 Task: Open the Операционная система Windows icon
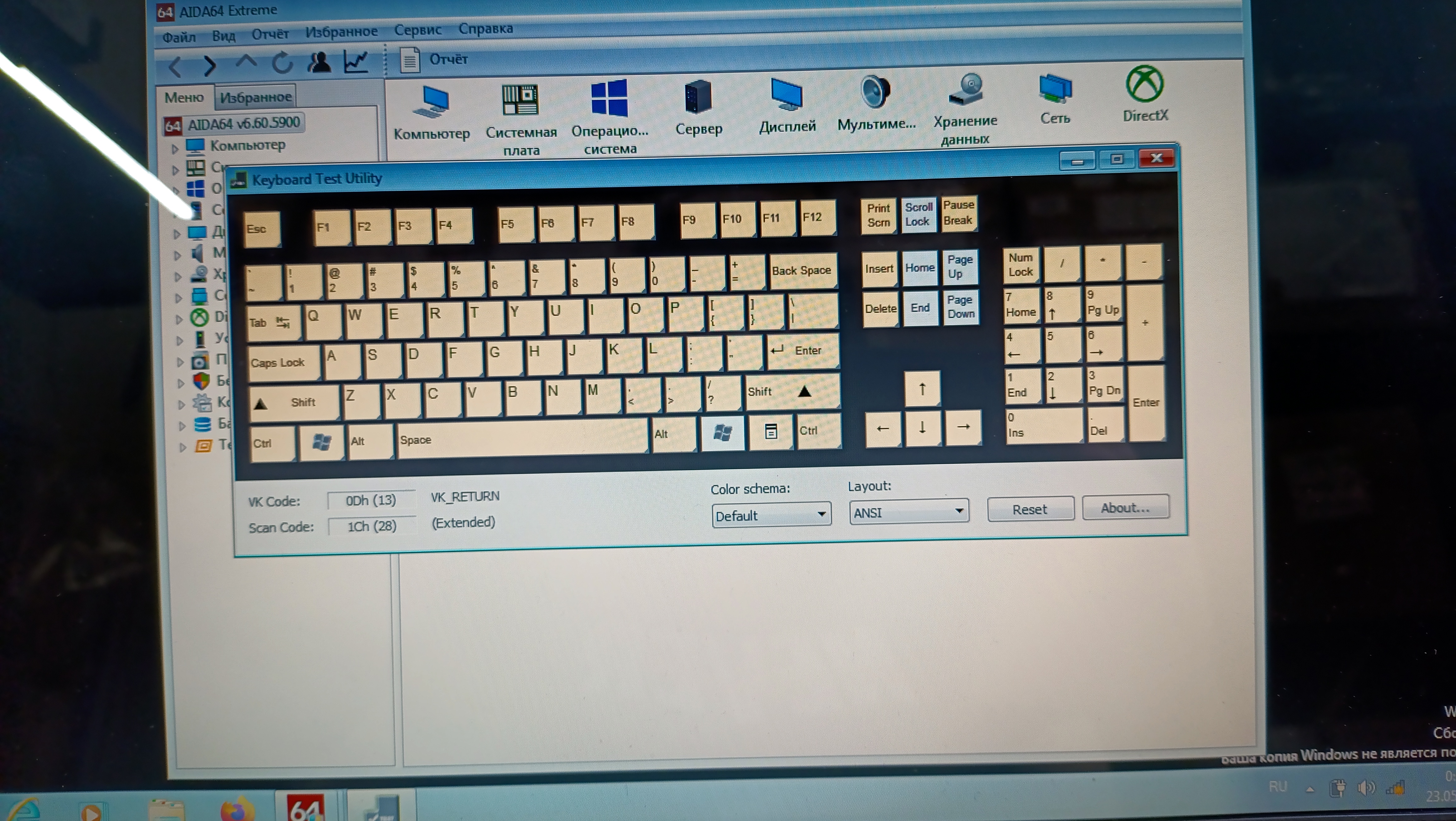coord(610,117)
